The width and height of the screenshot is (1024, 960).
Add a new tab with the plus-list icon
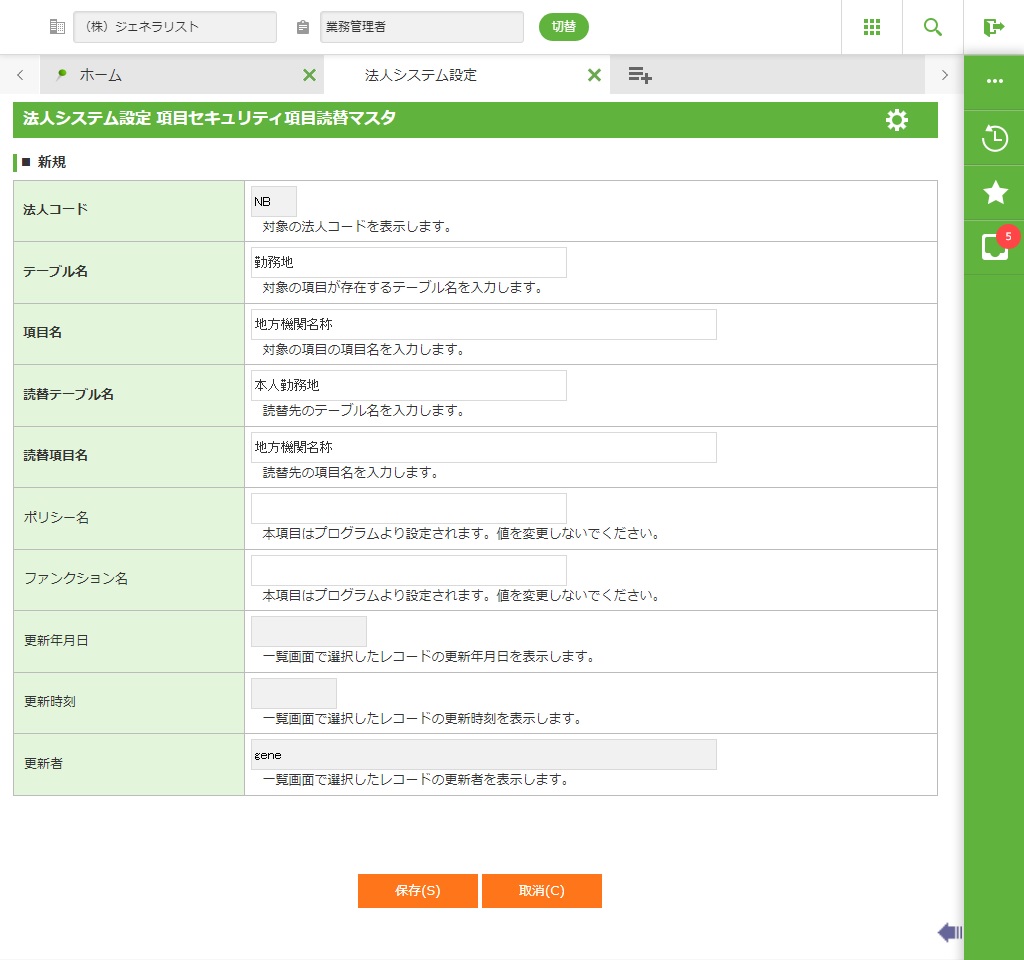(640, 75)
